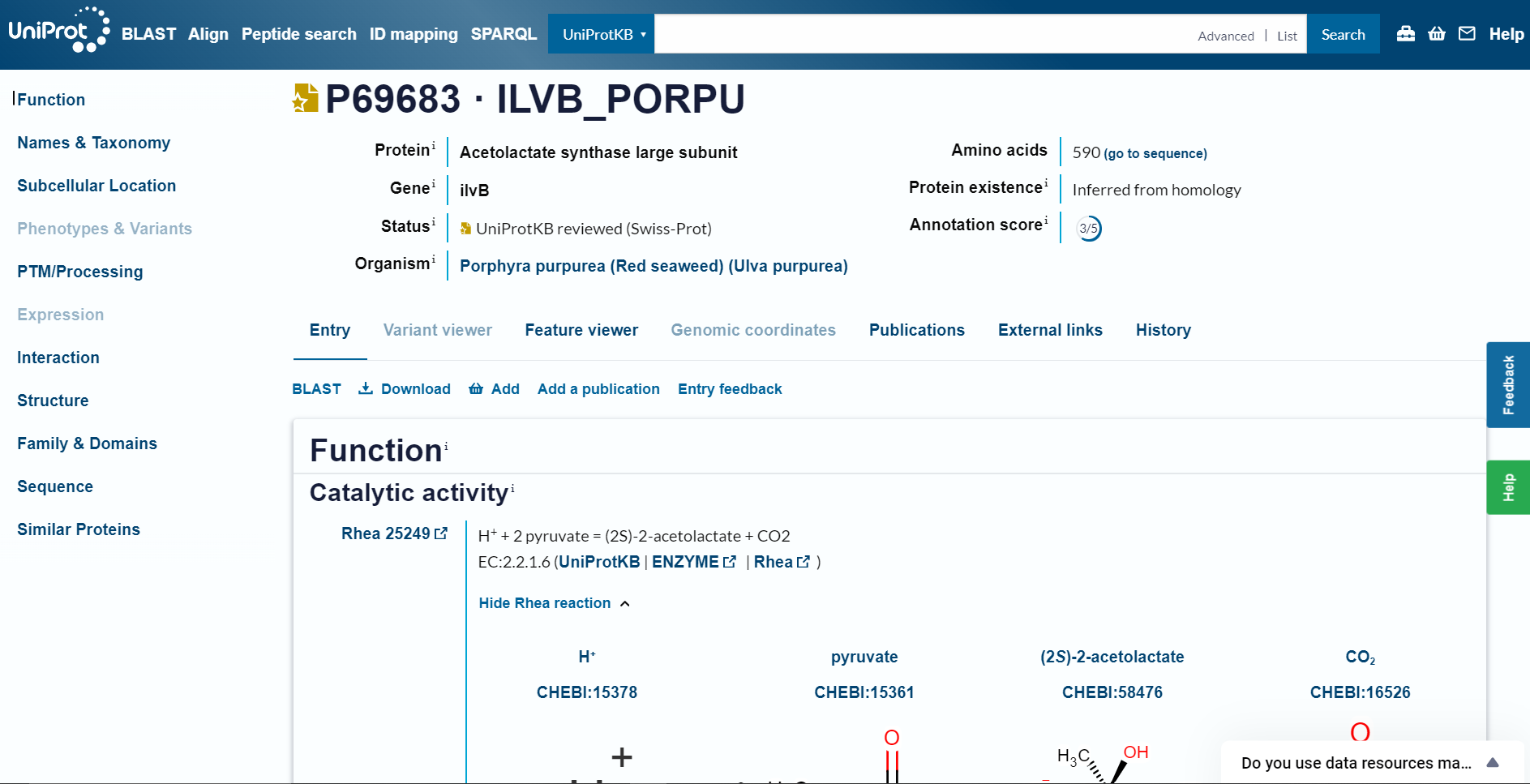Open the CHEBI:16526 CO2 link

tap(1361, 692)
